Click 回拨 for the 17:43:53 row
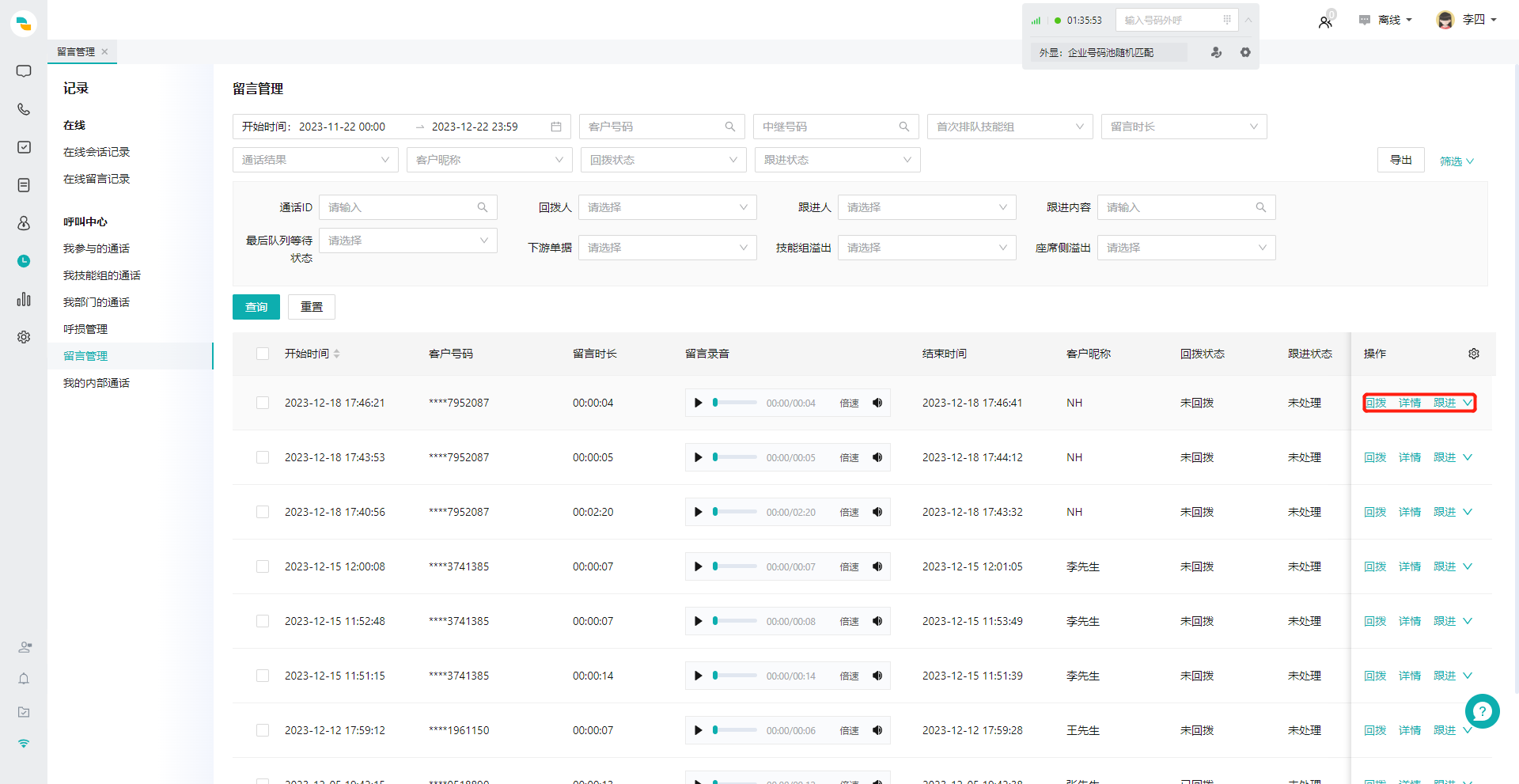 click(x=1375, y=457)
